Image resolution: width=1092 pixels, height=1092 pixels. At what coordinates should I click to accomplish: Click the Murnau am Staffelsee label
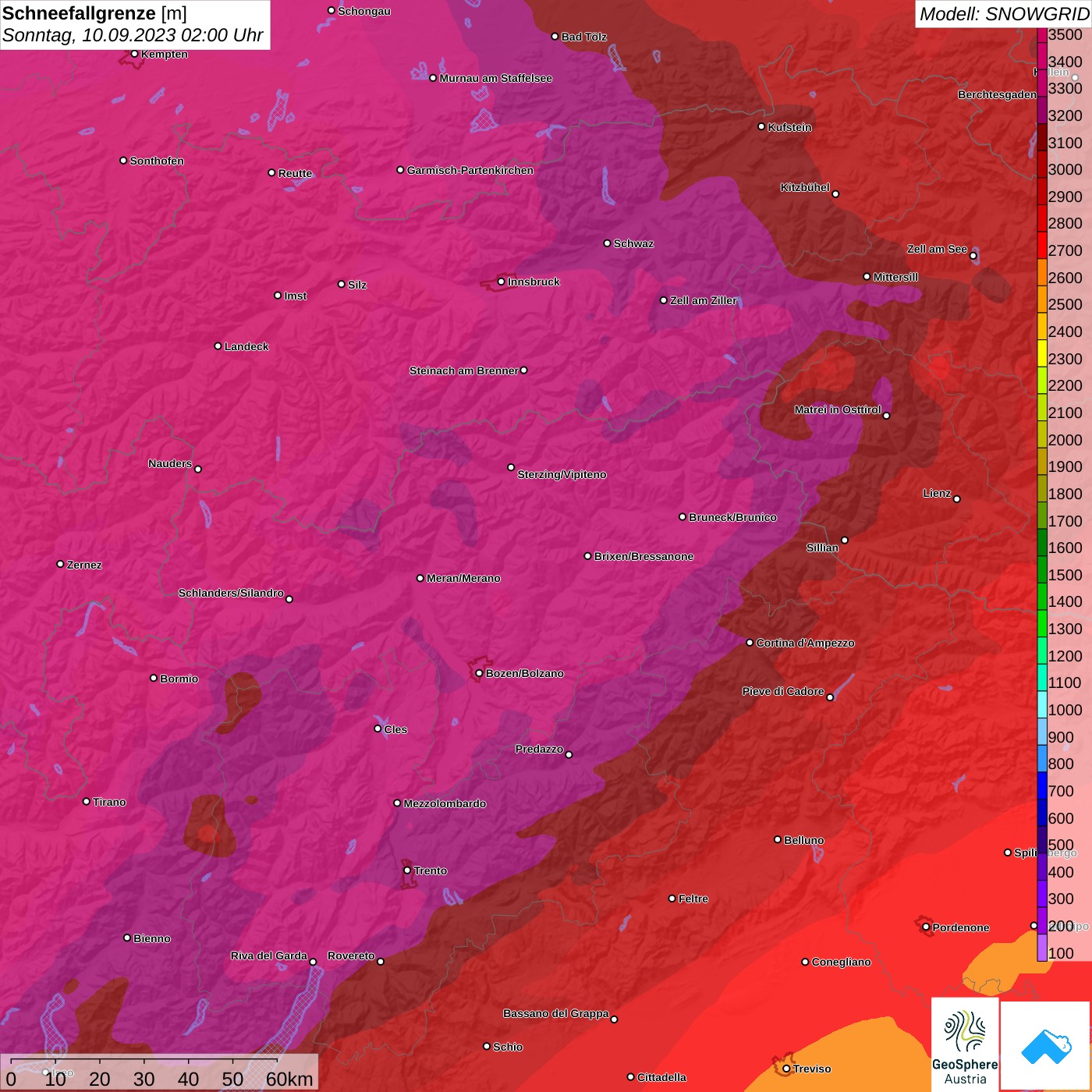point(495,78)
